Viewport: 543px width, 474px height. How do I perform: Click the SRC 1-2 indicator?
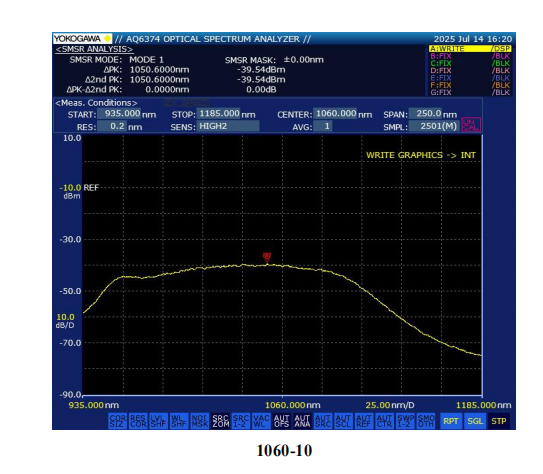coord(241,421)
